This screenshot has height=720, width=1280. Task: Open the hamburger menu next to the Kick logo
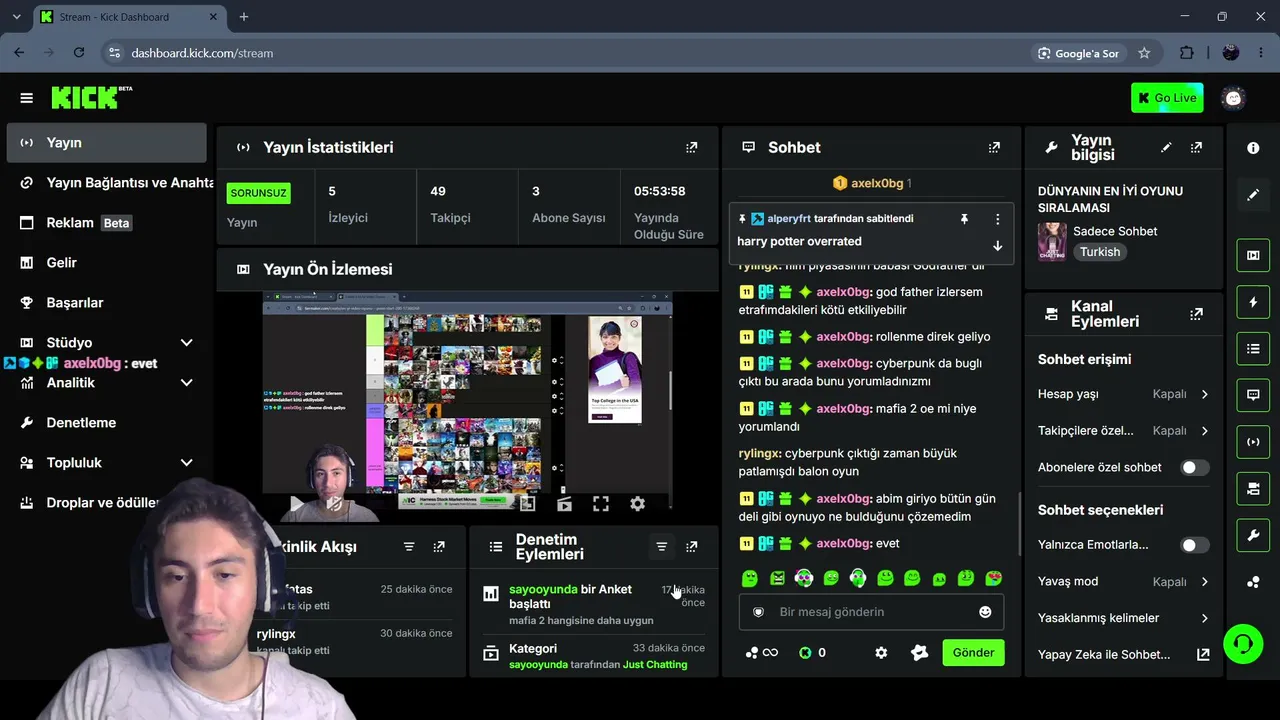pyautogui.click(x=26, y=98)
